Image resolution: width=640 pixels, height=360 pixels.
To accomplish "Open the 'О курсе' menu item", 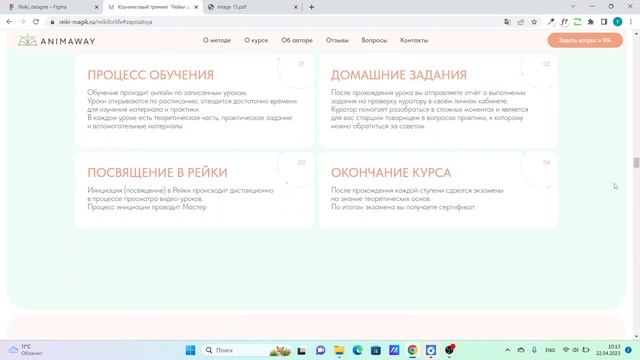I will point(256,40).
